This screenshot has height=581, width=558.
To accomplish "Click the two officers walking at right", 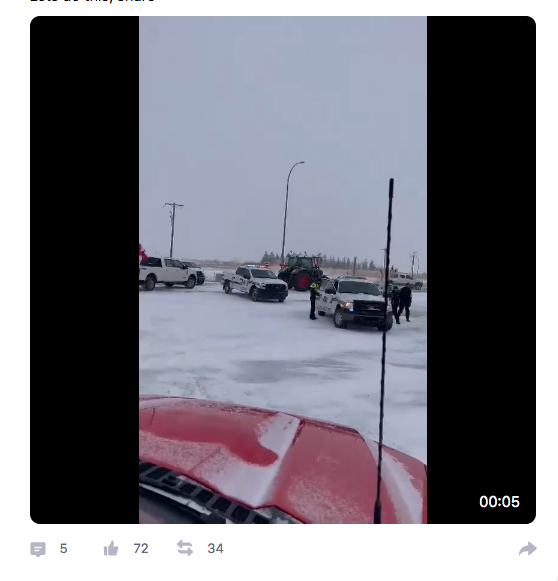I will click(402, 304).
